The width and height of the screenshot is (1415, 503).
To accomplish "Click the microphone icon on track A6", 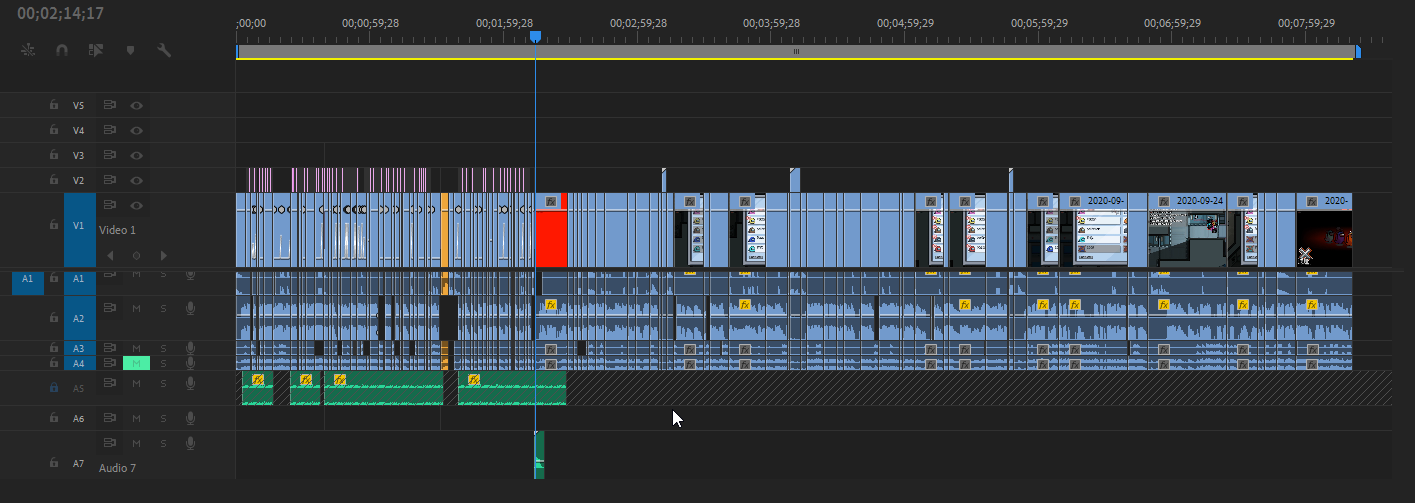I will [190, 418].
